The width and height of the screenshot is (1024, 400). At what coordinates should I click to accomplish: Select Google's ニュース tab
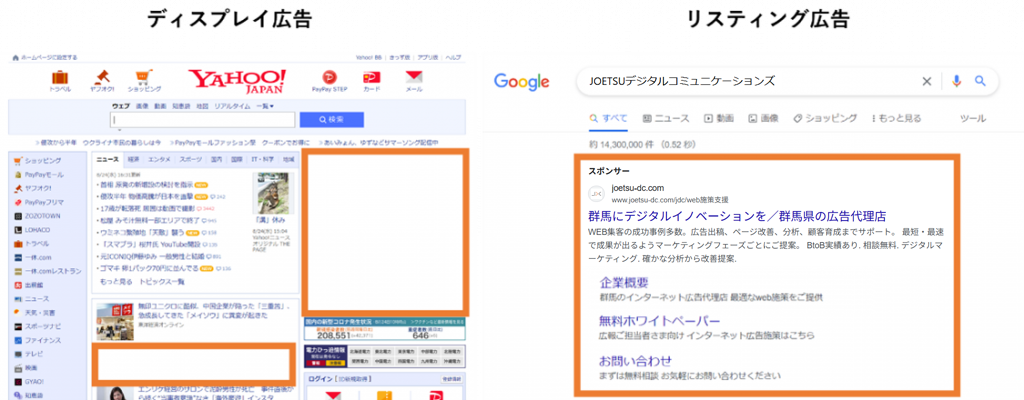click(x=666, y=118)
